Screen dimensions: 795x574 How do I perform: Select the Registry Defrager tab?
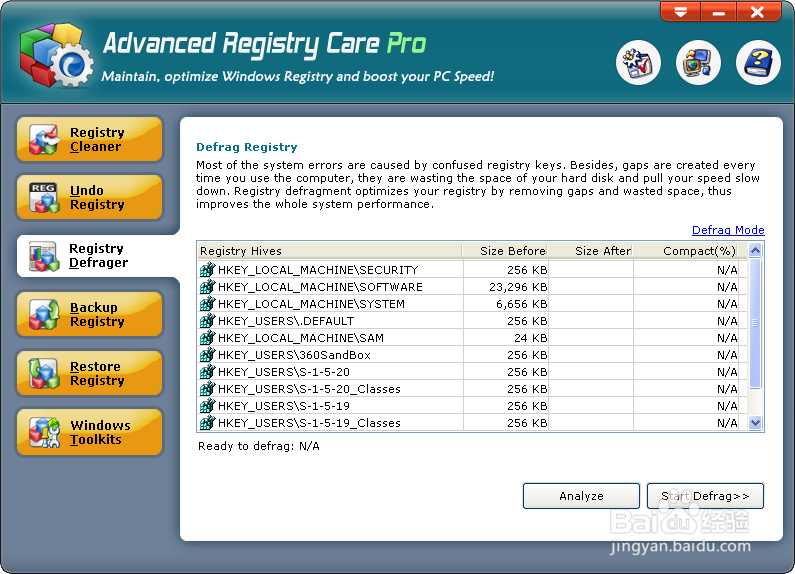(96, 256)
